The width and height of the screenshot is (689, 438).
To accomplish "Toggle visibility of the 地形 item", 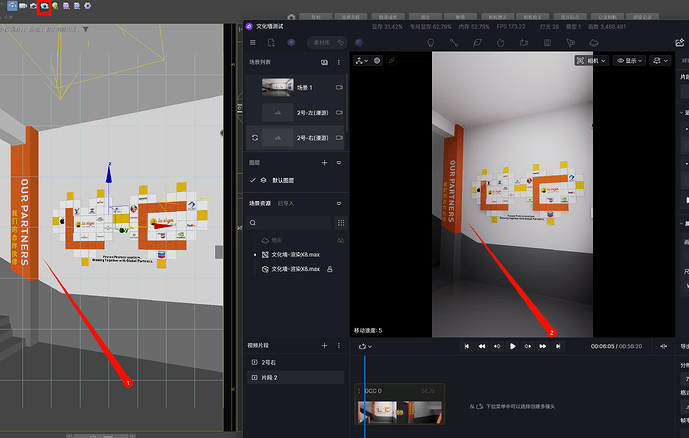I will (x=340, y=240).
